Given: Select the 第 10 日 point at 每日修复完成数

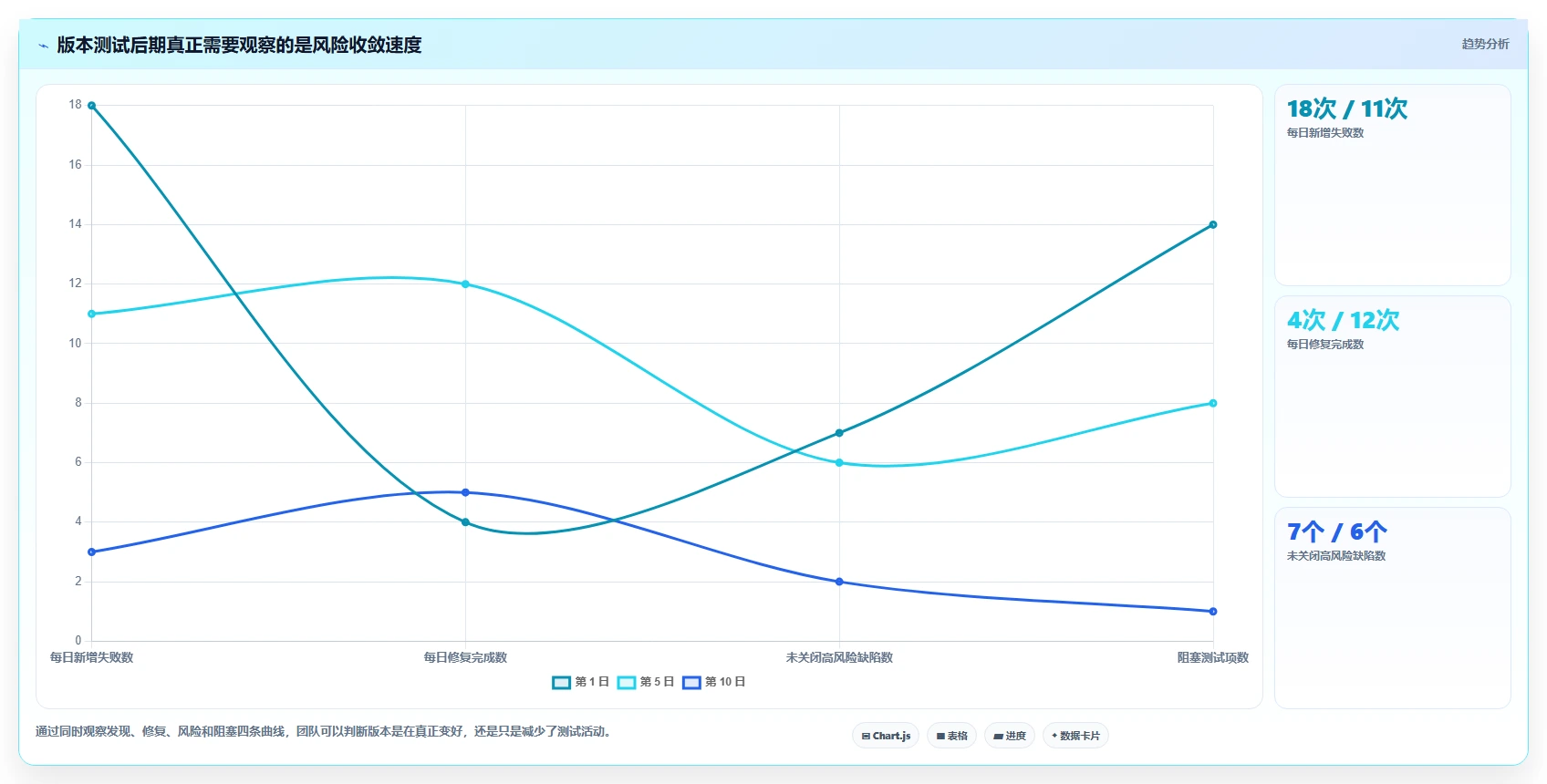Looking at the screenshot, I should pos(465,492).
